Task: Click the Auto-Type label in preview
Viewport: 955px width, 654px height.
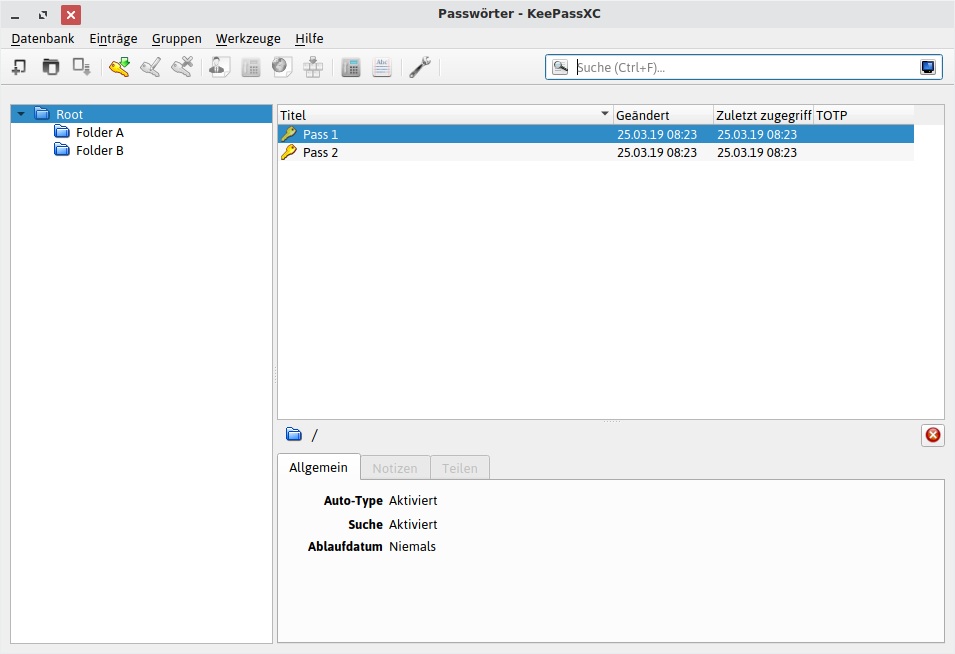Action: [353, 501]
